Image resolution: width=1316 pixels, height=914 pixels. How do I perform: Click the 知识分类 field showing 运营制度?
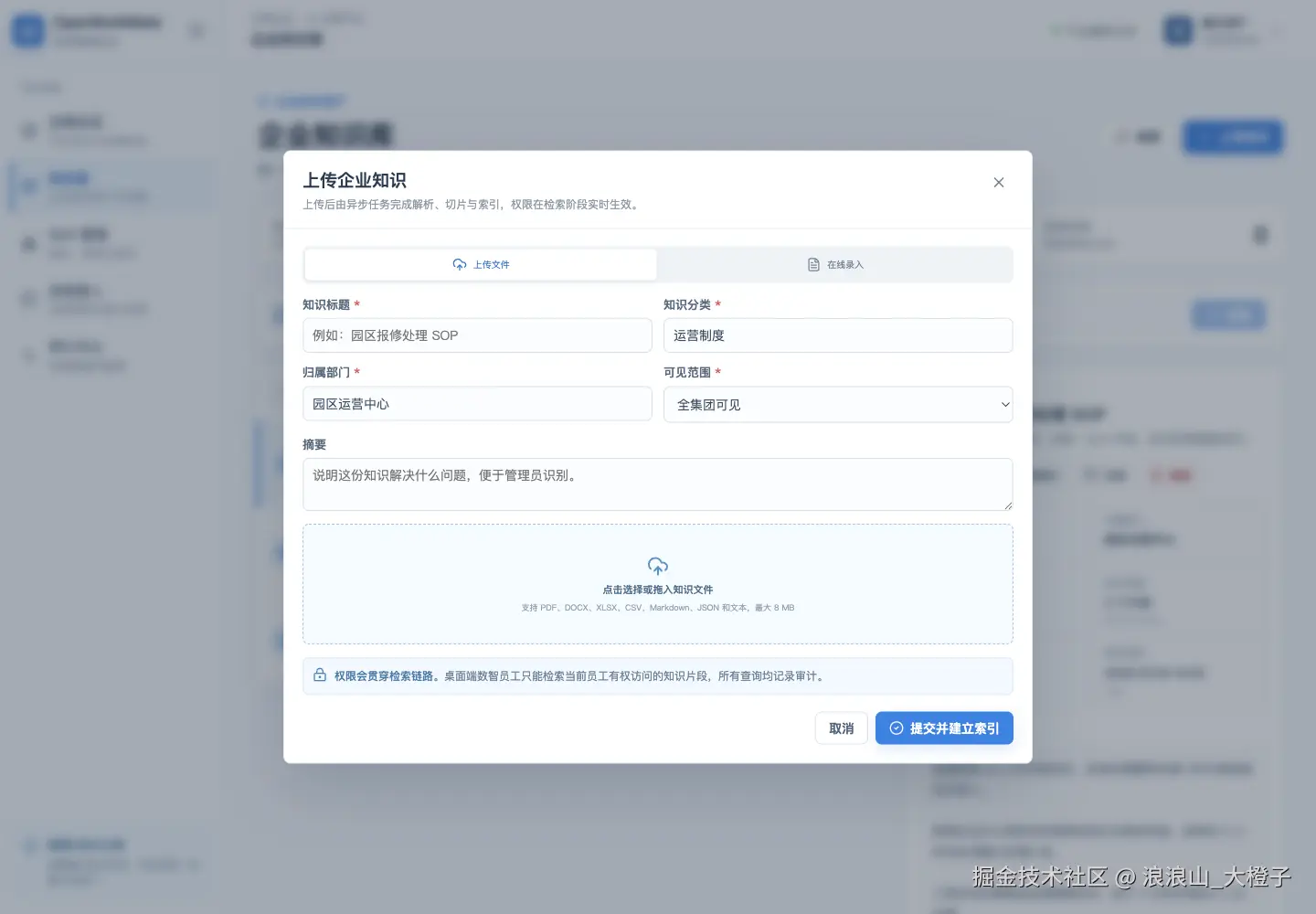point(838,335)
